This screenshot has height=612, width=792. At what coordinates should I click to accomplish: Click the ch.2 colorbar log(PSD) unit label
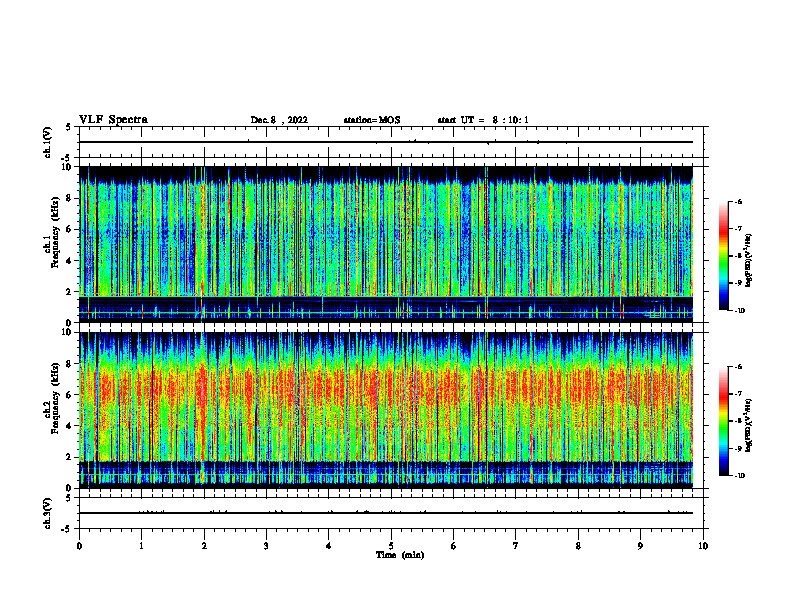tap(749, 426)
